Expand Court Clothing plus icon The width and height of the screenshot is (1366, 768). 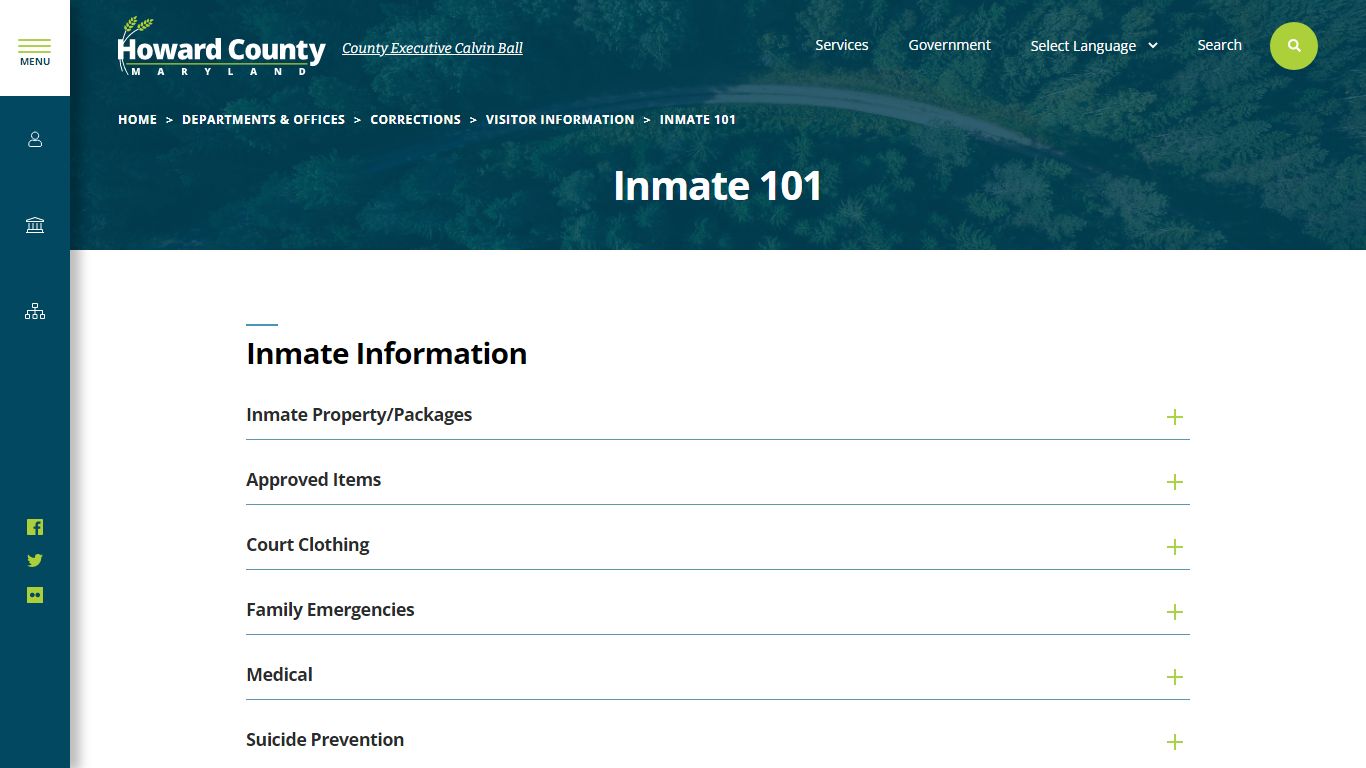tap(1175, 547)
